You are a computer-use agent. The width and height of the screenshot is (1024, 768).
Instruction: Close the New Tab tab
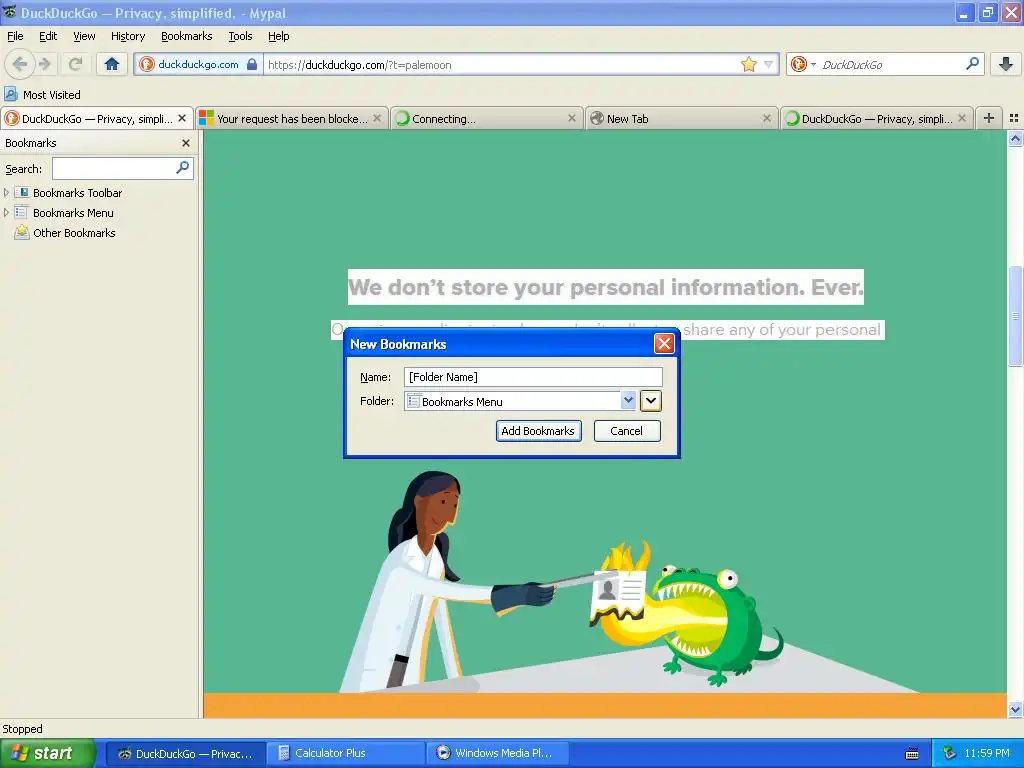click(x=767, y=118)
